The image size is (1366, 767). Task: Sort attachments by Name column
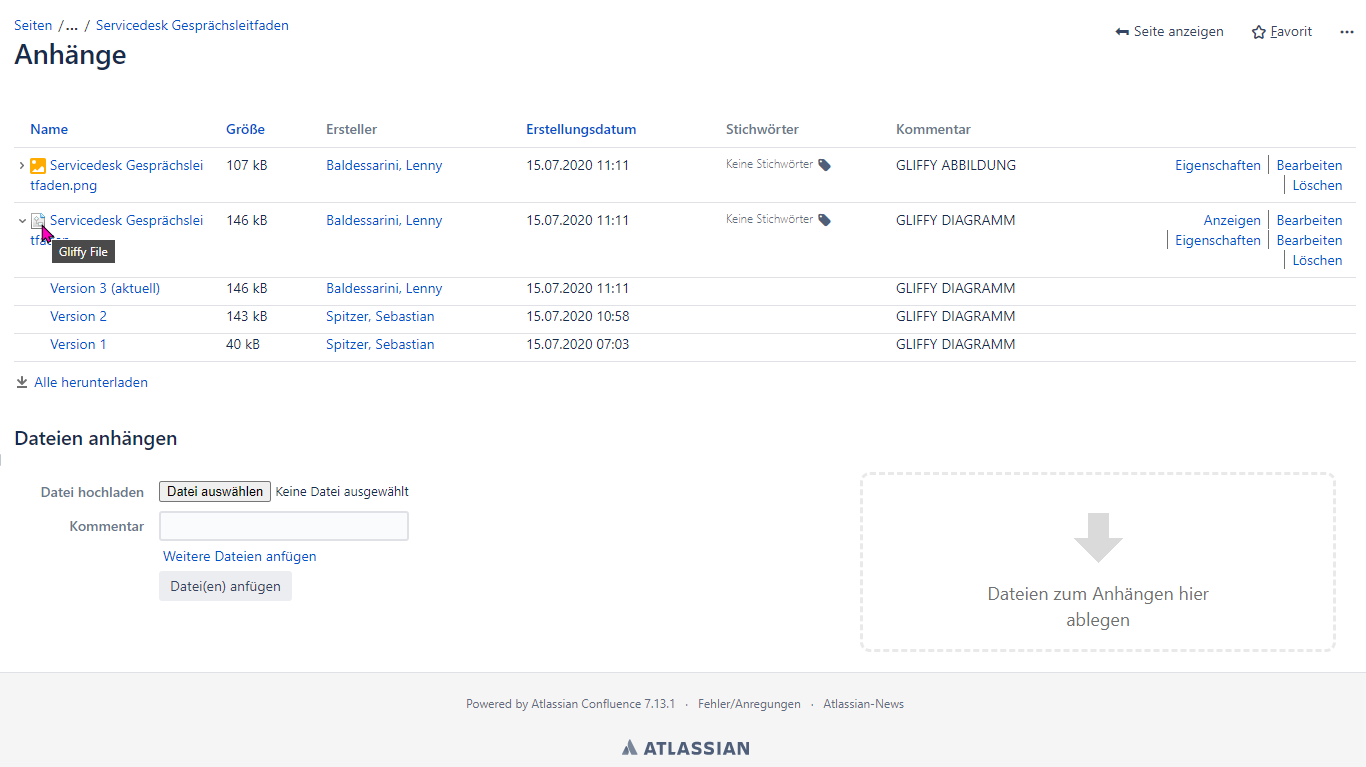(x=49, y=129)
